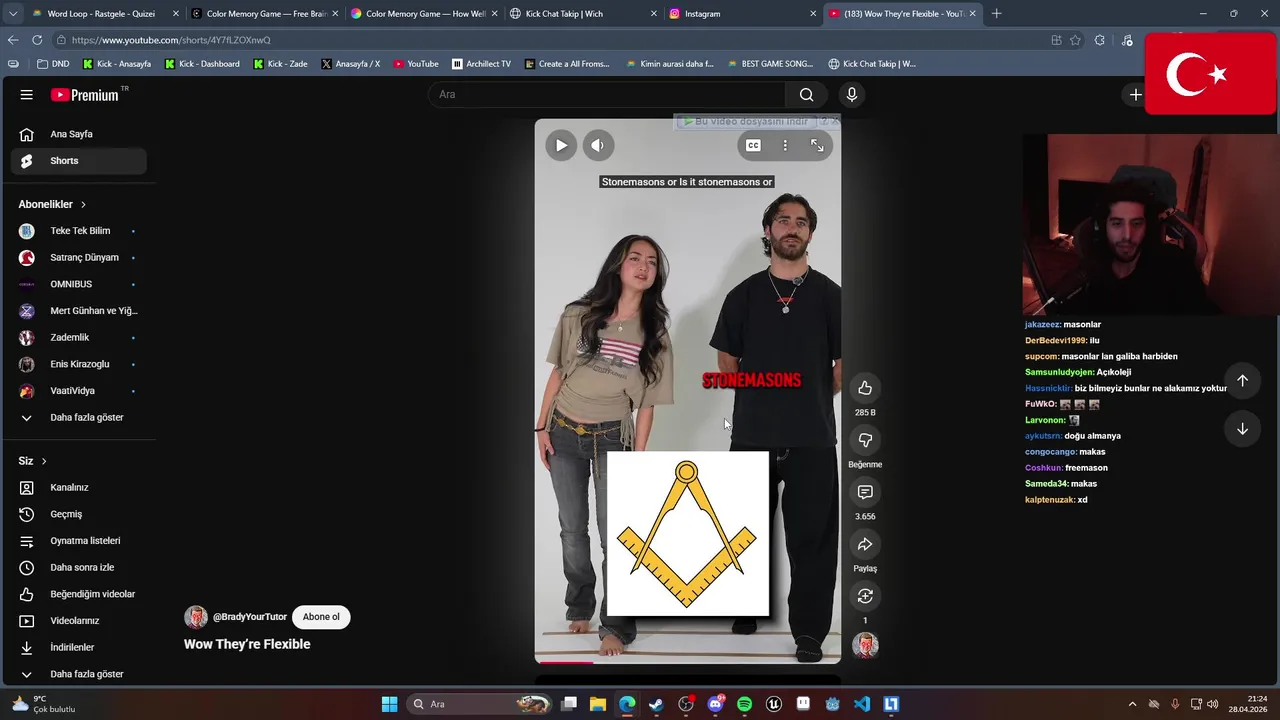Open the Windows Start menu
The image size is (1280, 720).
point(389,704)
